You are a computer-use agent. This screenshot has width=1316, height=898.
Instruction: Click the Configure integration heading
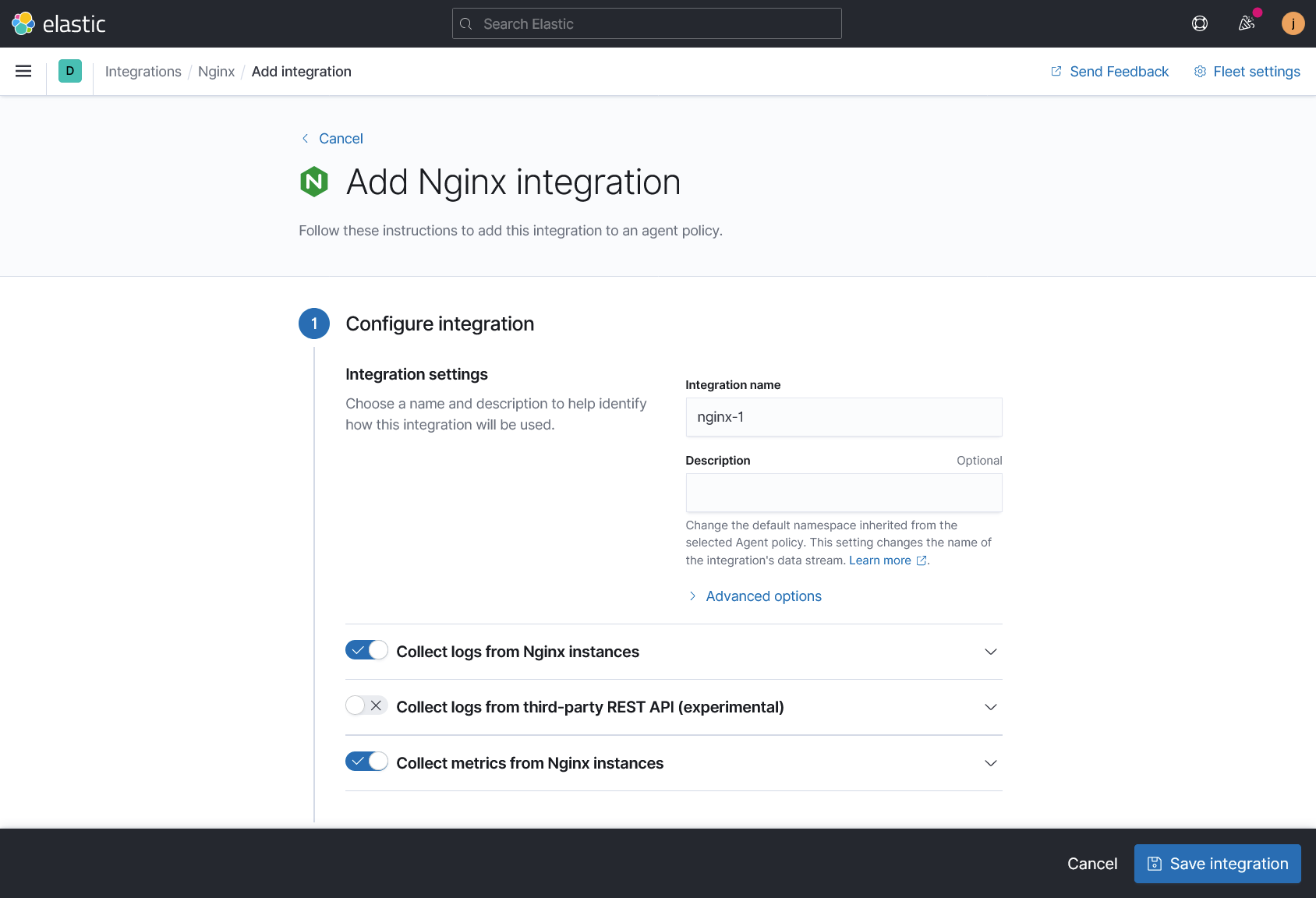440,324
